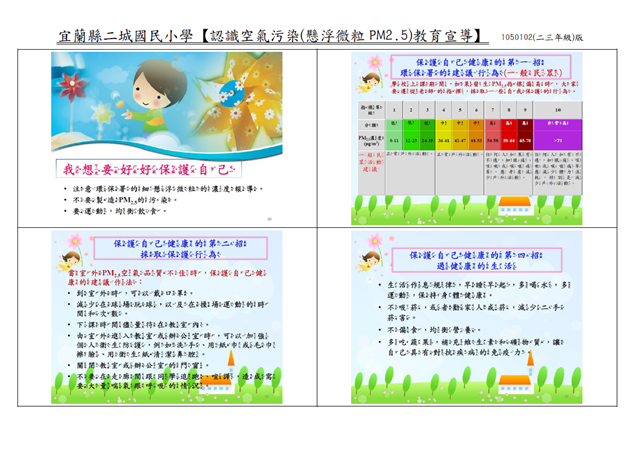Image resolution: width=640 pixels, height=453 pixels.
Task: Click the 0-11 concentration cell
Action: coord(394,140)
